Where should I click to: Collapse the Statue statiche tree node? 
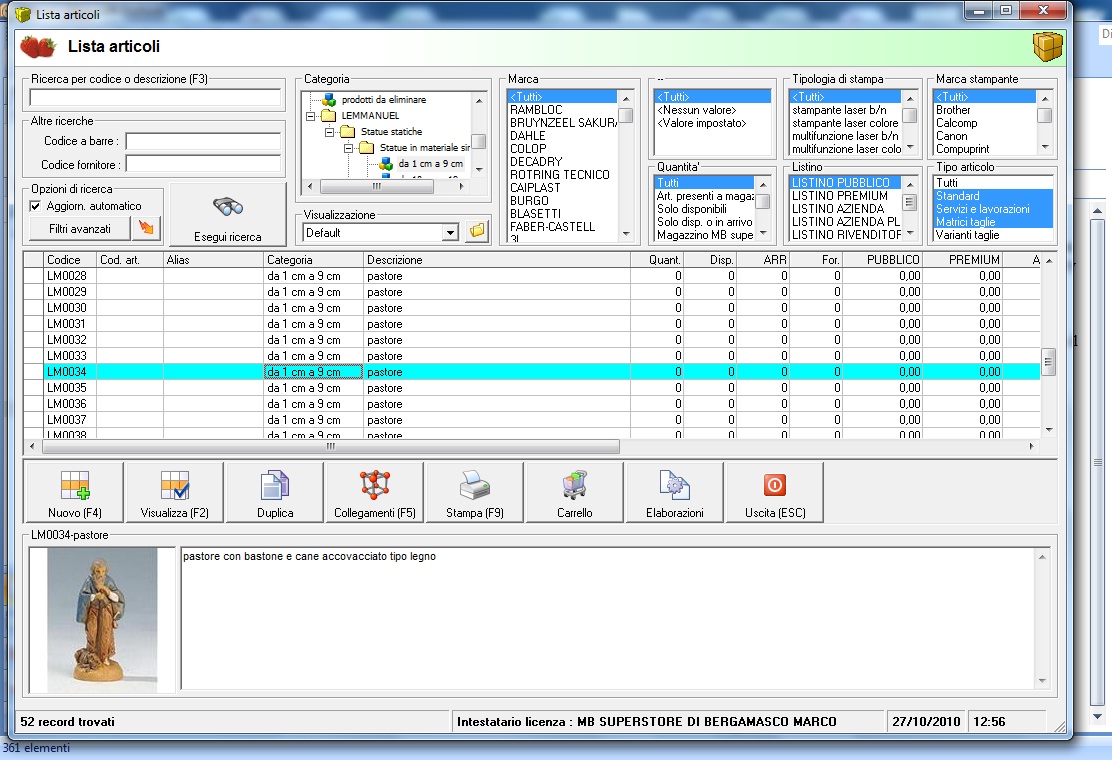tap(330, 133)
